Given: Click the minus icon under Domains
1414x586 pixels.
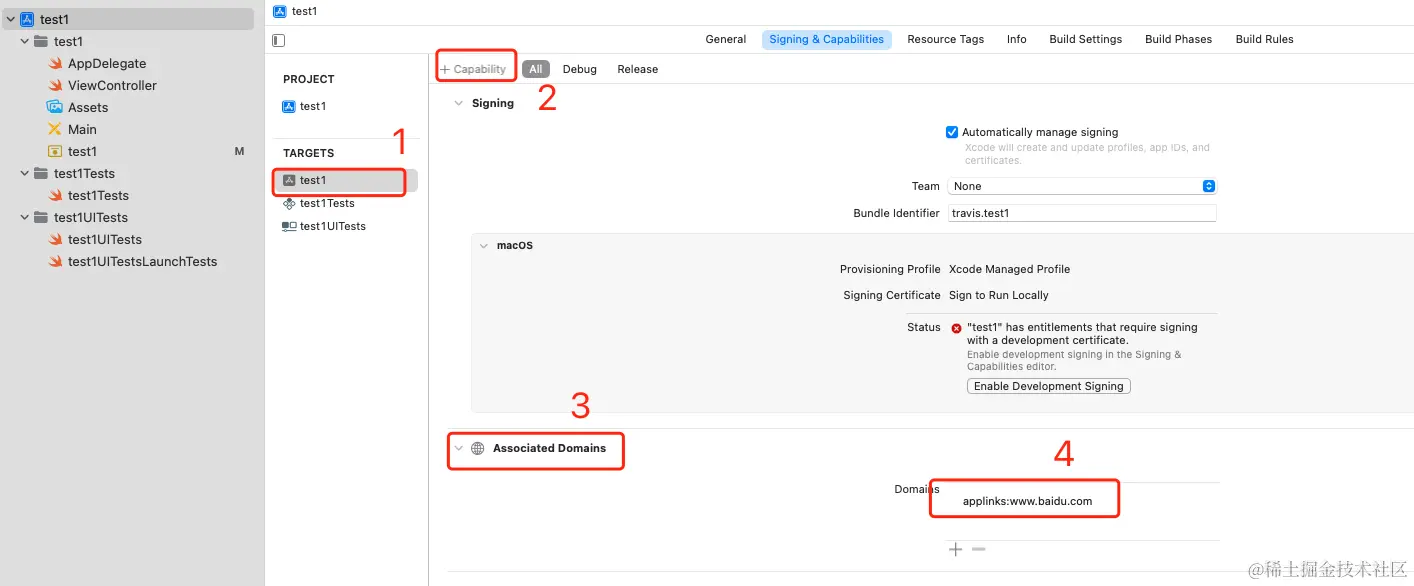Looking at the screenshot, I should 978,549.
